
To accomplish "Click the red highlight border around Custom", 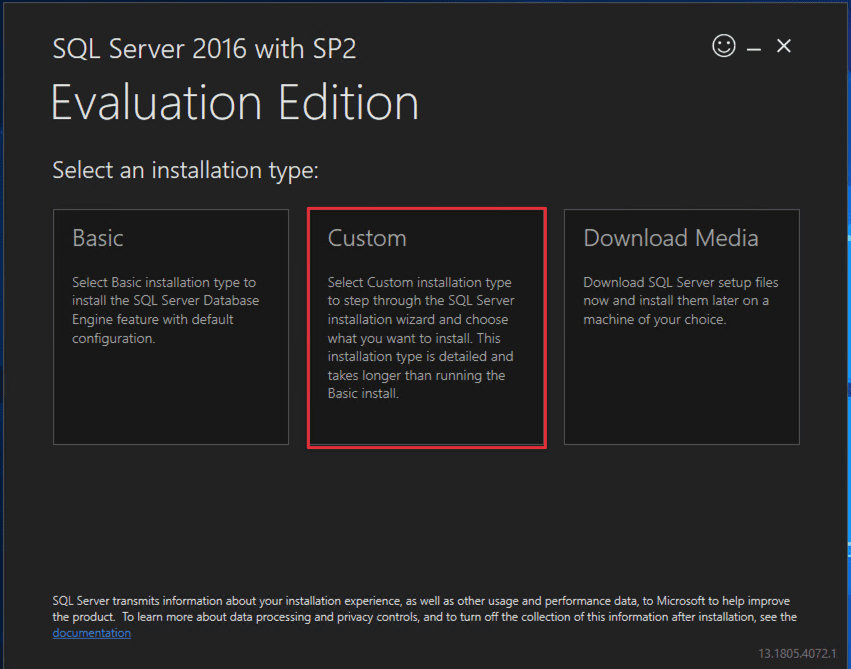I will (x=426, y=210).
